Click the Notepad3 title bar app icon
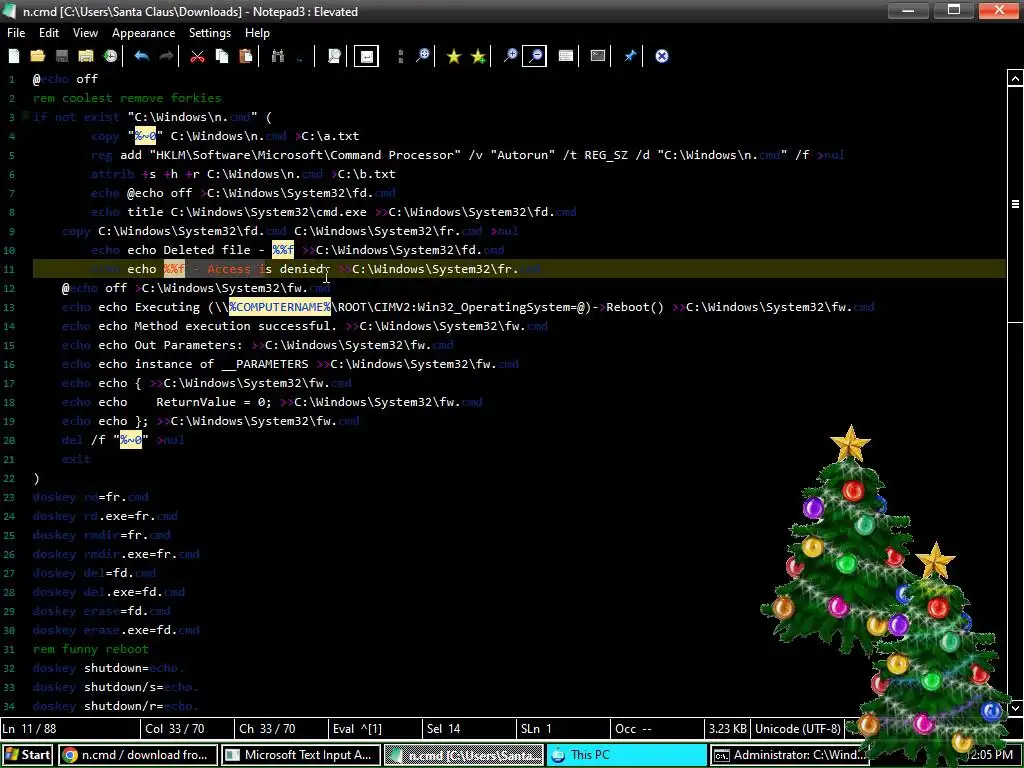 point(9,11)
